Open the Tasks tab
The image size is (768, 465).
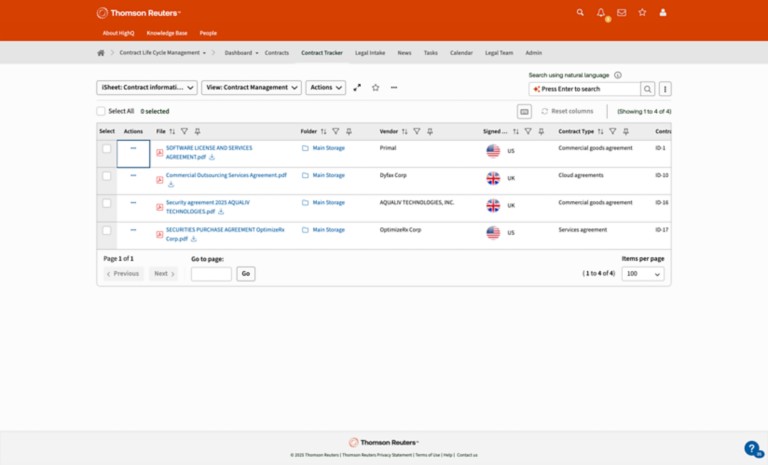pos(431,53)
